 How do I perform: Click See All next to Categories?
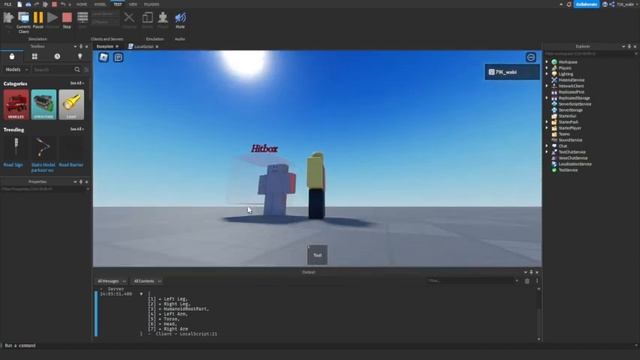76,83
